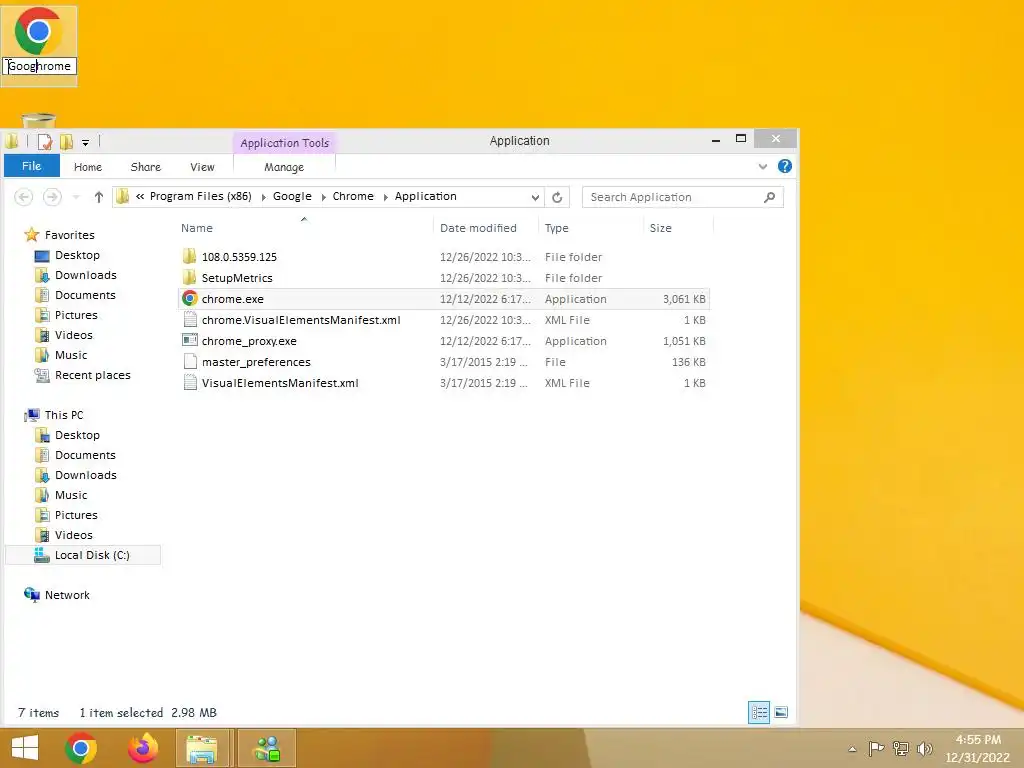The image size is (1024, 768).
Task: Go up one folder with Up arrow
Action: 99,197
